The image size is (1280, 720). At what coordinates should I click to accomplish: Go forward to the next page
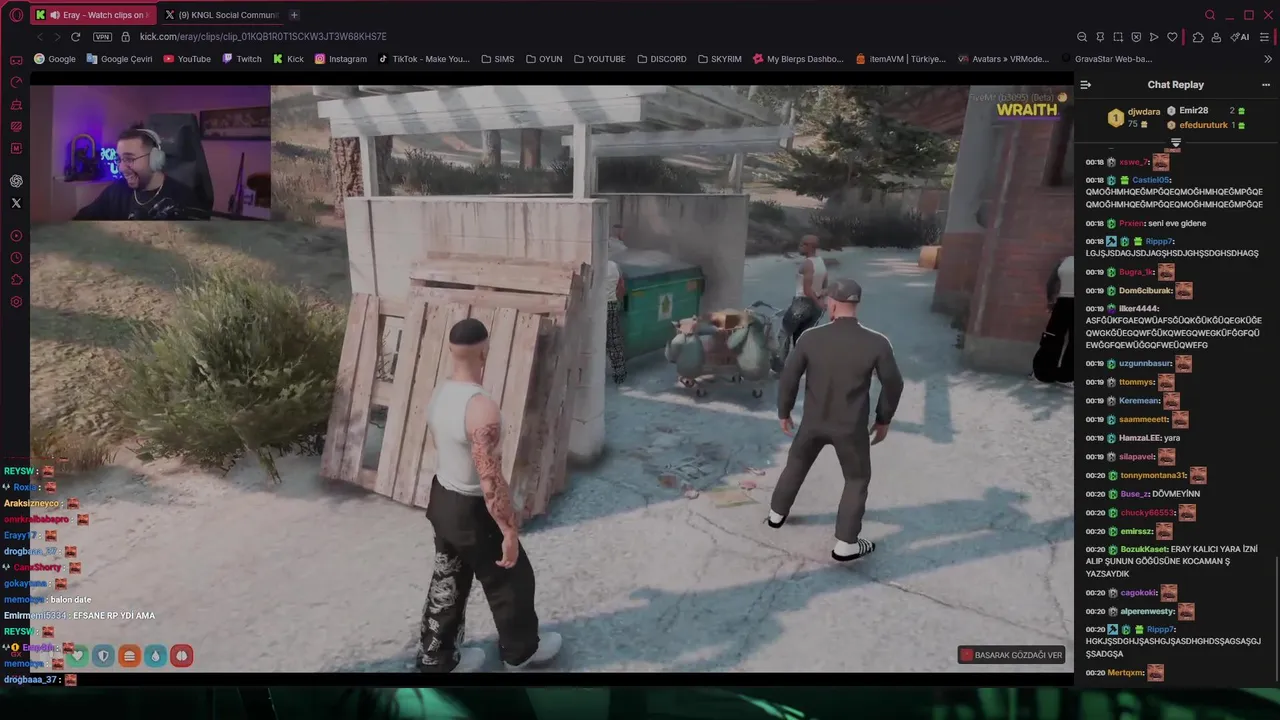[x=57, y=37]
